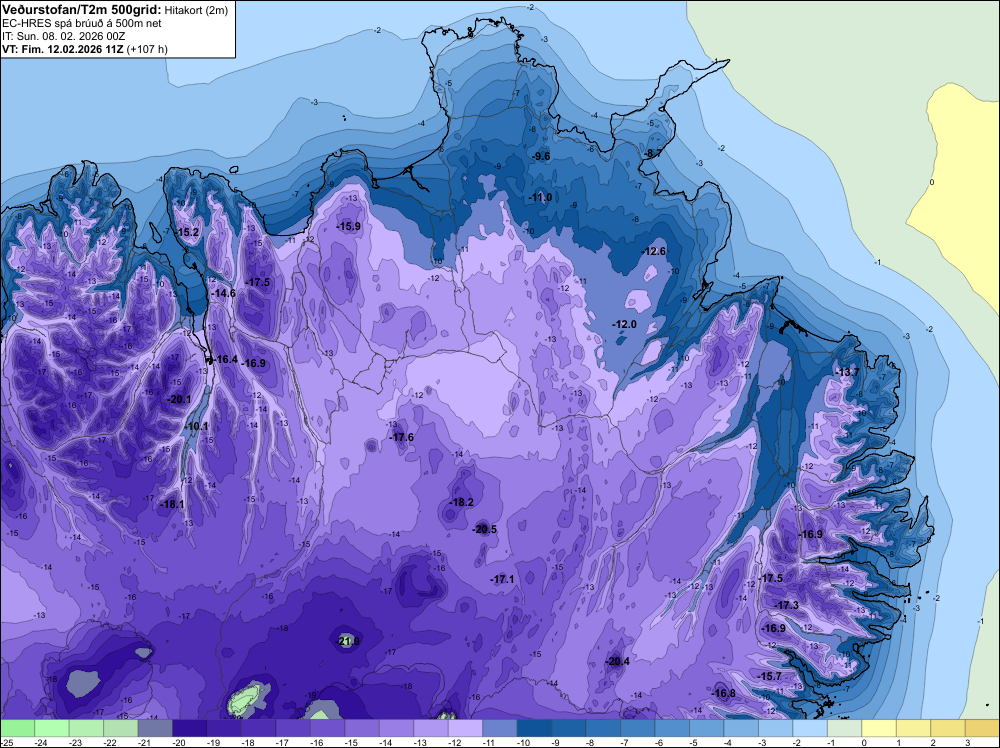Image resolution: width=1000 pixels, height=748 pixels.
Task: Select the -18.2 temperature label
Action: coord(461,502)
